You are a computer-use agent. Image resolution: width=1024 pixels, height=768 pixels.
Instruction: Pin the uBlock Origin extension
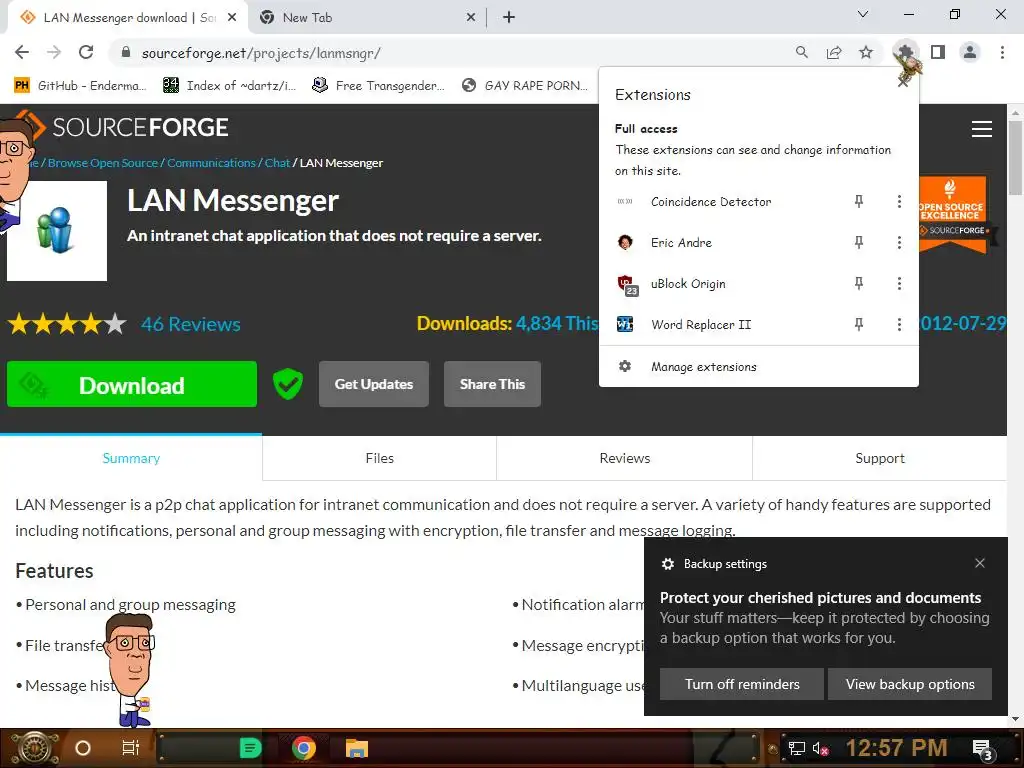click(x=859, y=283)
